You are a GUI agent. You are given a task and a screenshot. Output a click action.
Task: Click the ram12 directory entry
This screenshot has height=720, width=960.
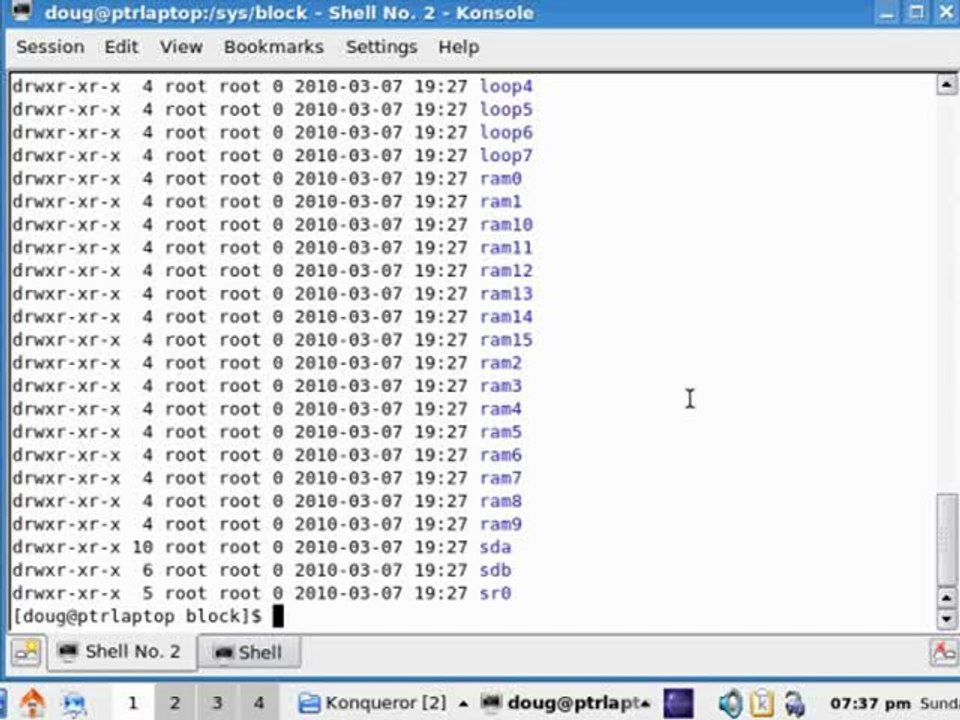(x=506, y=271)
